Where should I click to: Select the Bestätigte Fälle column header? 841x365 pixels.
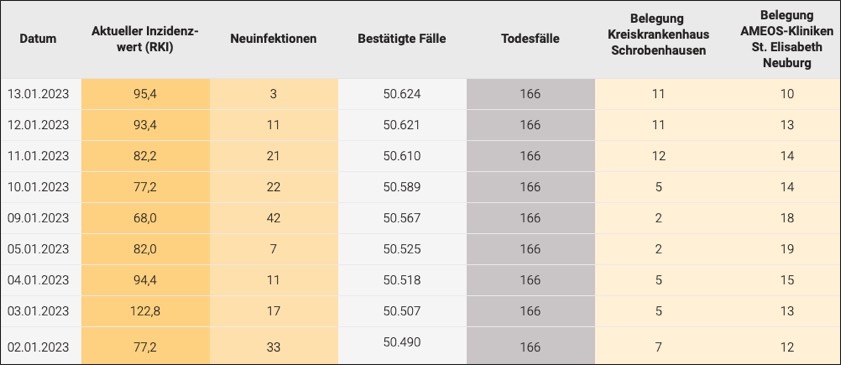[x=402, y=39]
